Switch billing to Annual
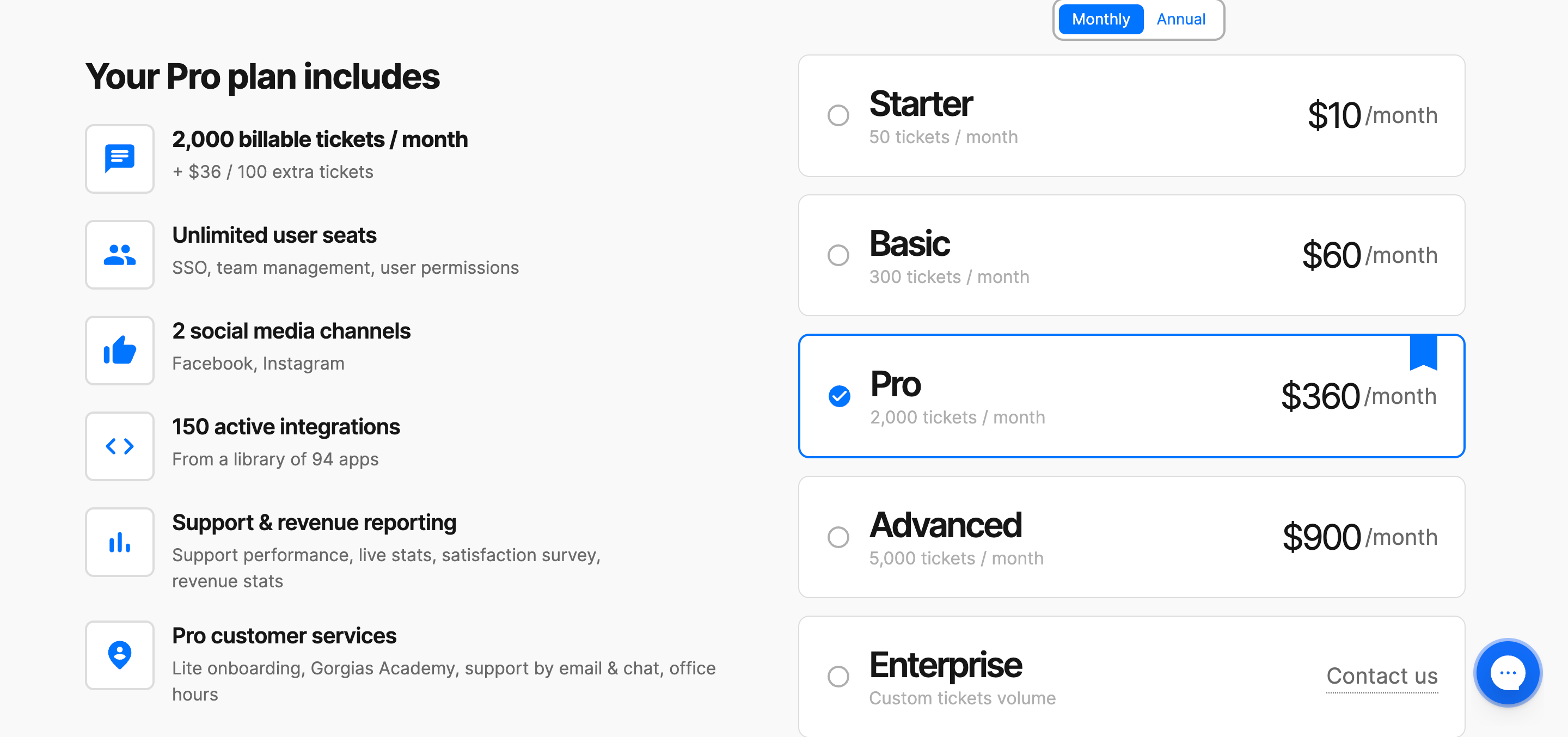This screenshot has width=1568, height=737. [x=1181, y=20]
